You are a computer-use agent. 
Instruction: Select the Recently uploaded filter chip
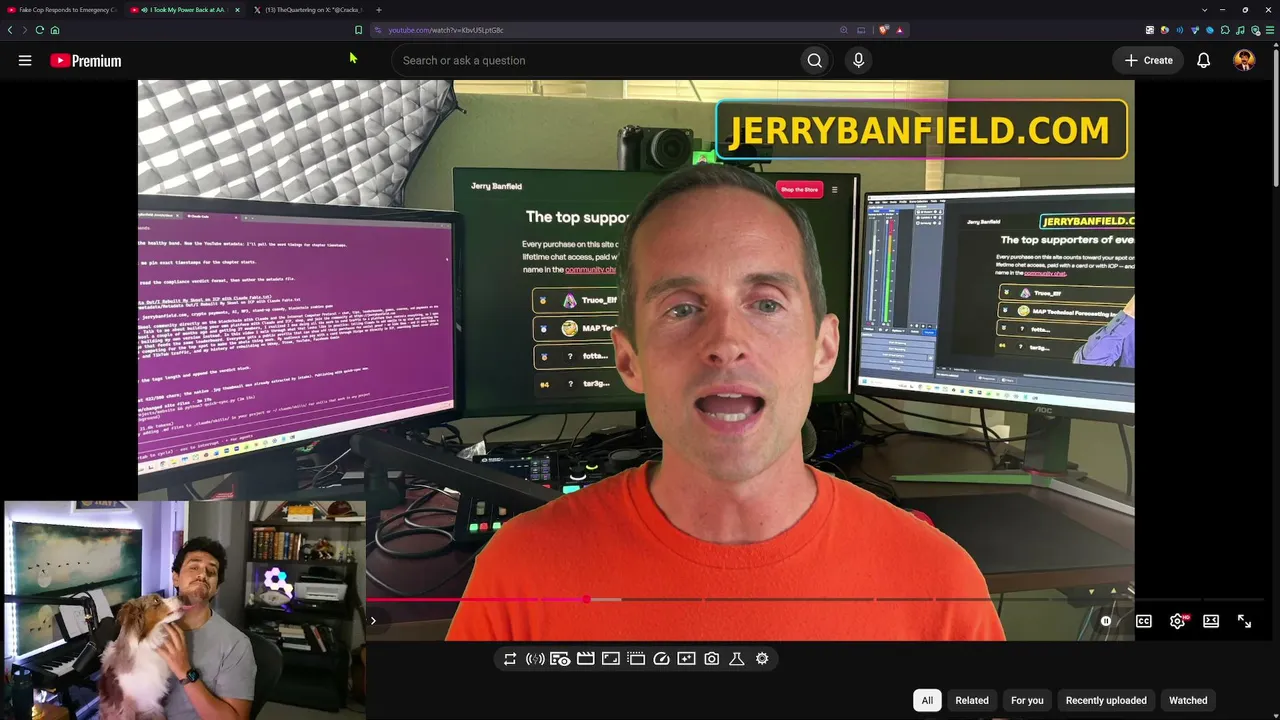pos(1106,700)
